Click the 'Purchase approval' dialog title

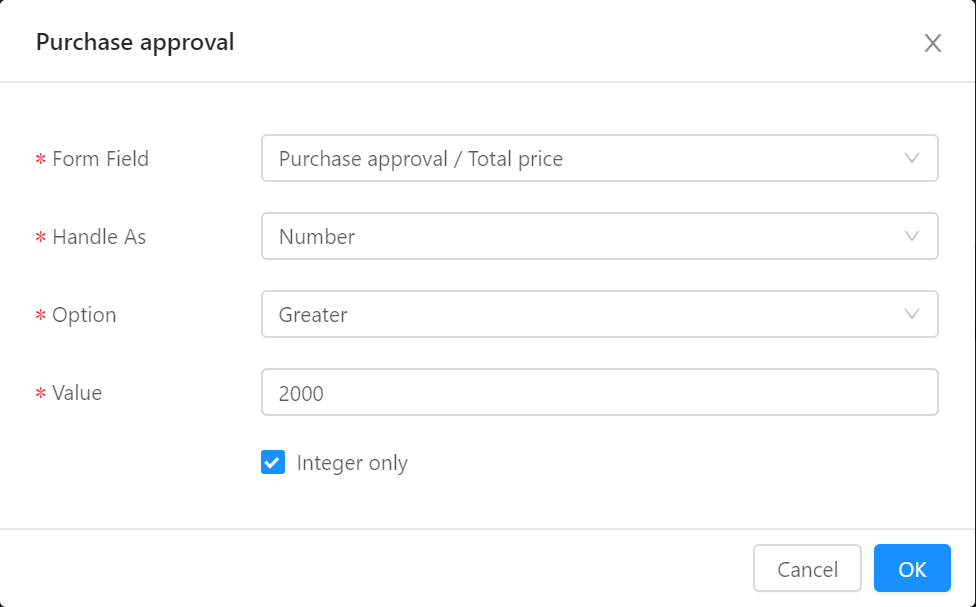[135, 42]
